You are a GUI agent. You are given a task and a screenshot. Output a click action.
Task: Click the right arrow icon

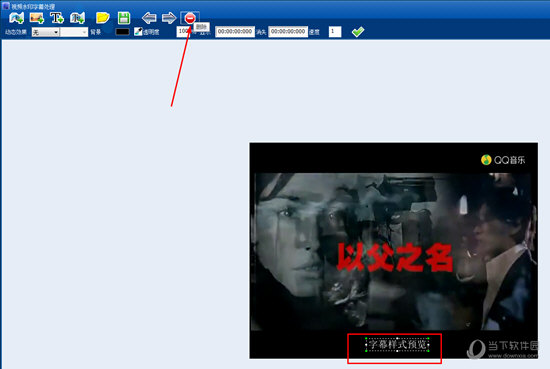169,18
